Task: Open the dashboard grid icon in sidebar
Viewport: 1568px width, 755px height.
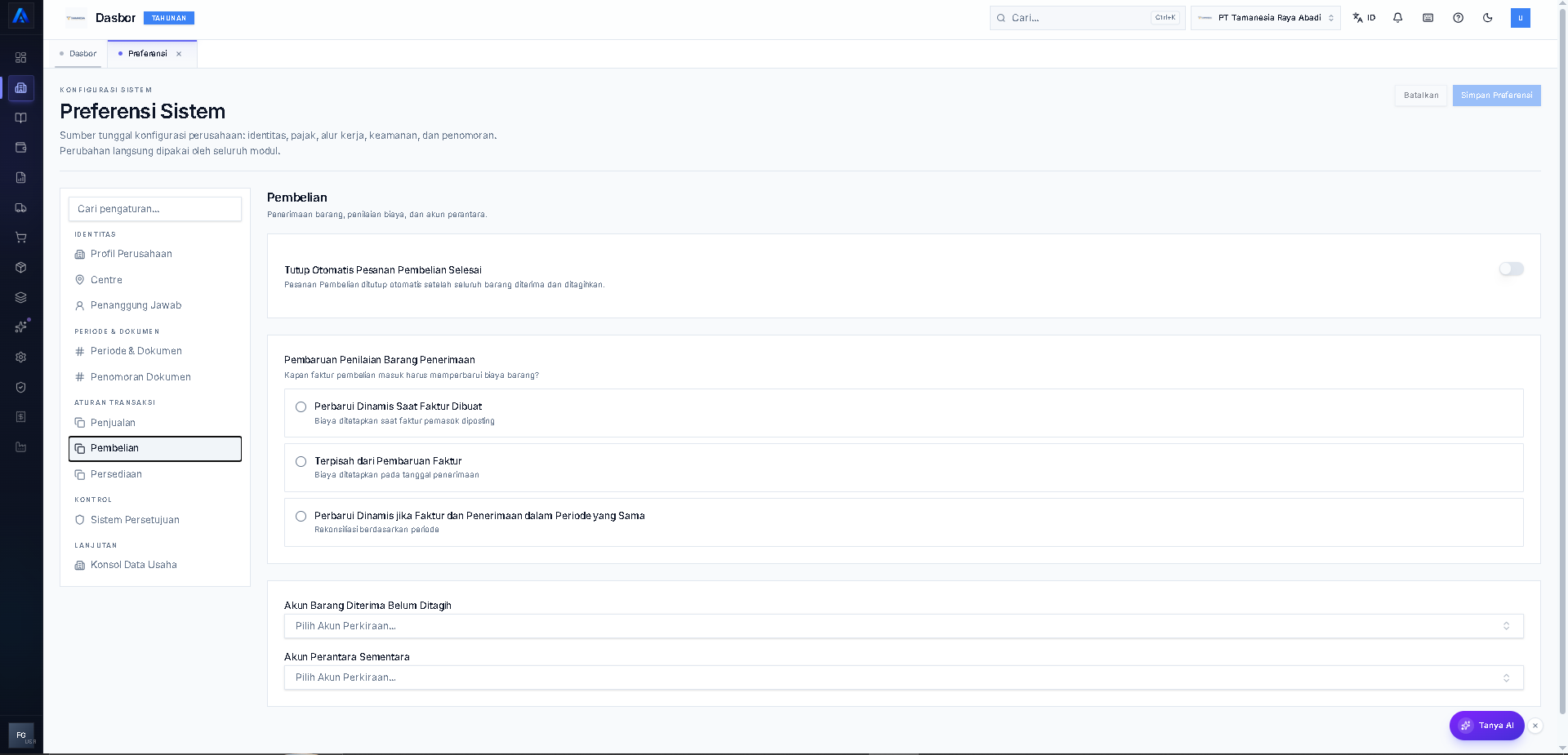Action: [21, 58]
